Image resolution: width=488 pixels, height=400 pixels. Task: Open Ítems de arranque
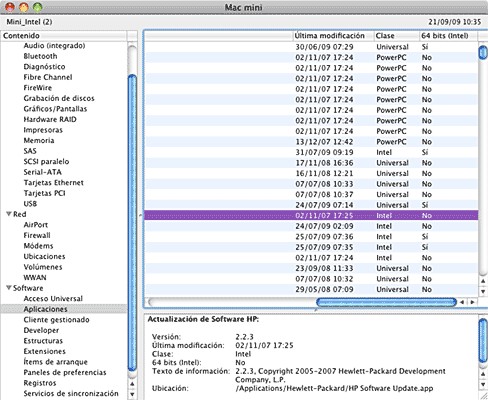56,362
